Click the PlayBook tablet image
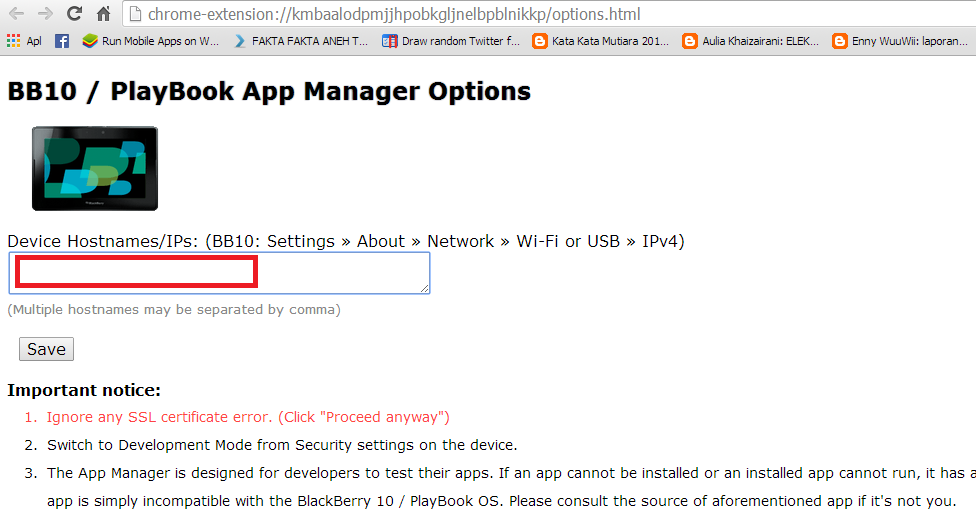Screen dimensions: 976x513 pyautogui.click(x=95, y=168)
